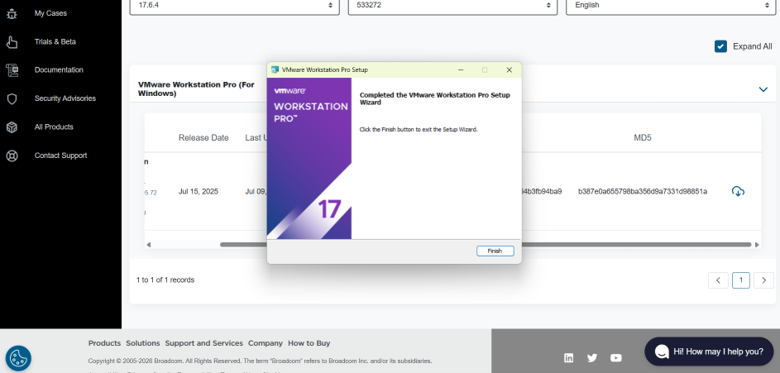
Task: Open the YouTube icon in footer
Action: click(616, 358)
